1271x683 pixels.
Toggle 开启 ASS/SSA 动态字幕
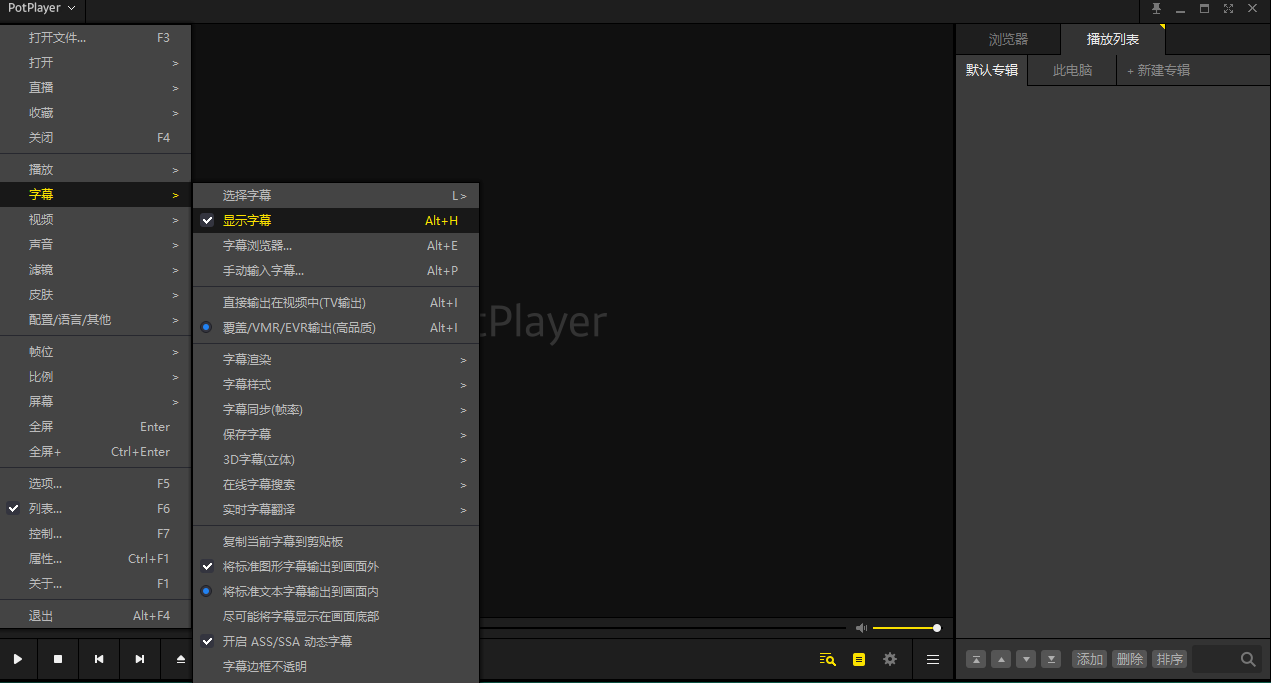(x=336, y=642)
